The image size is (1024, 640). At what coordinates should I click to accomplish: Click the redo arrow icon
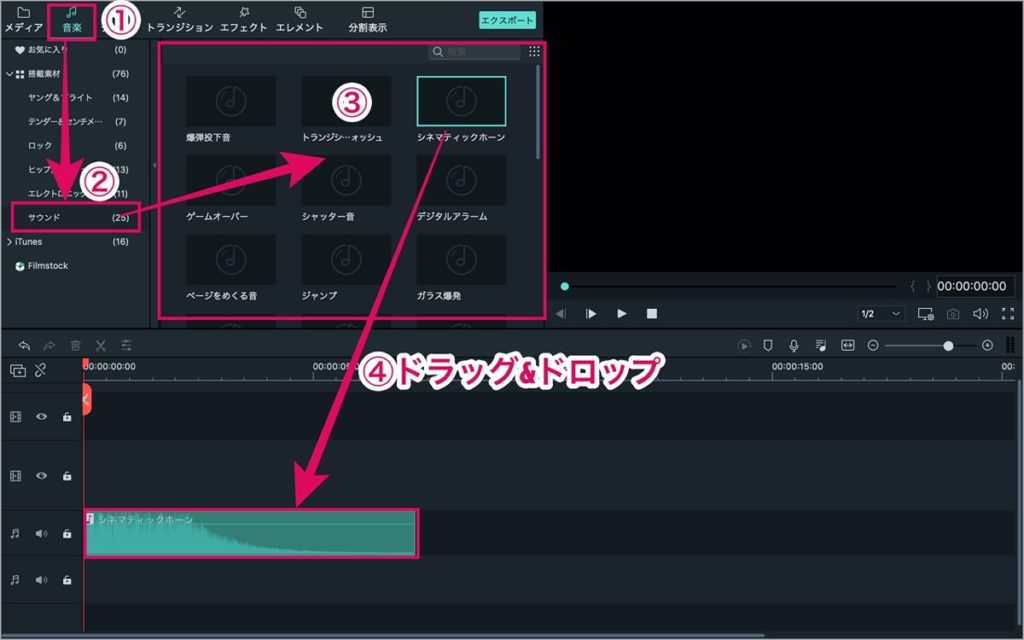pyautogui.click(x=49, y=345)
